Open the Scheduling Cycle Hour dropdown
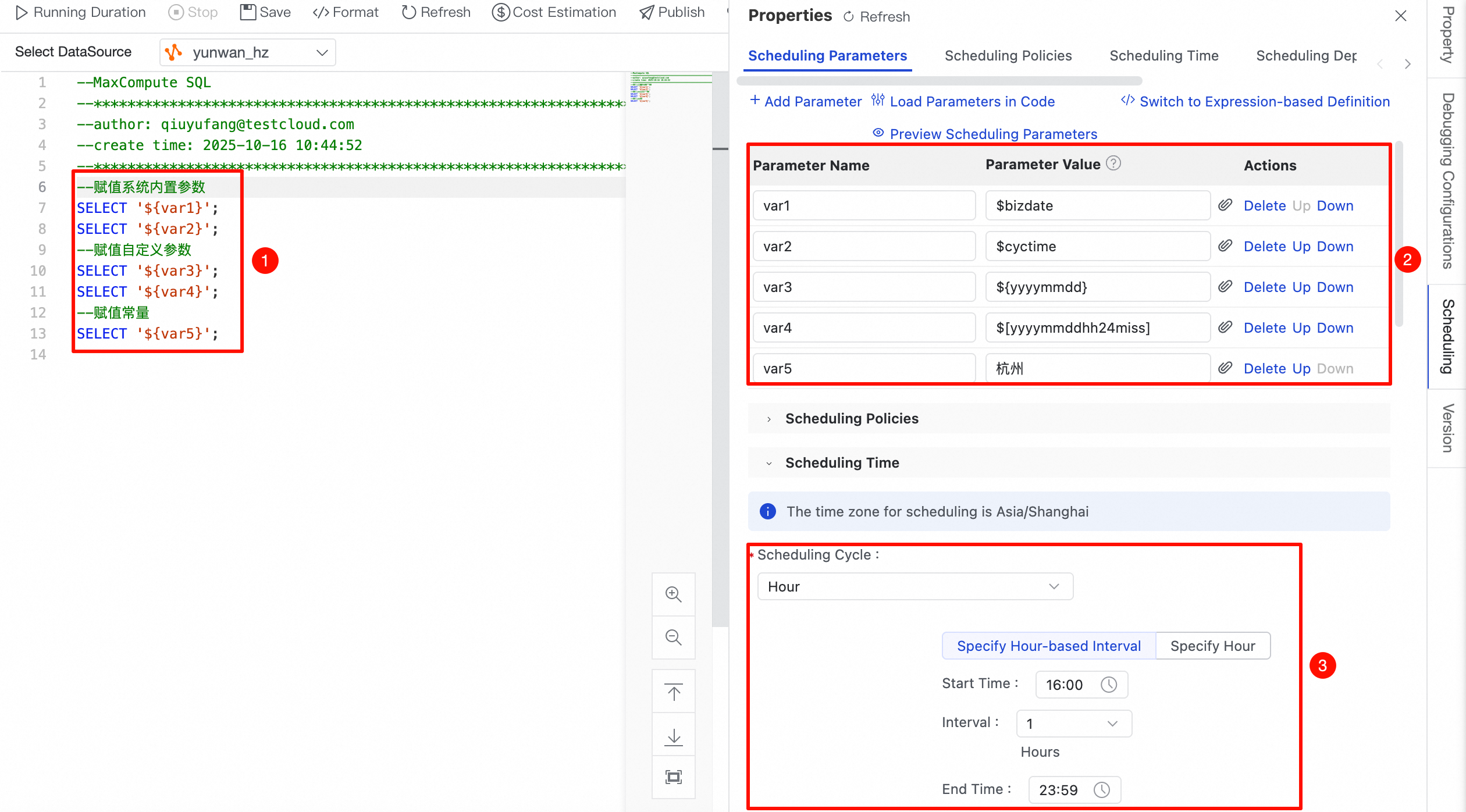The width and height of the screenshot is (1466, 812). click(x=915, y=586)
